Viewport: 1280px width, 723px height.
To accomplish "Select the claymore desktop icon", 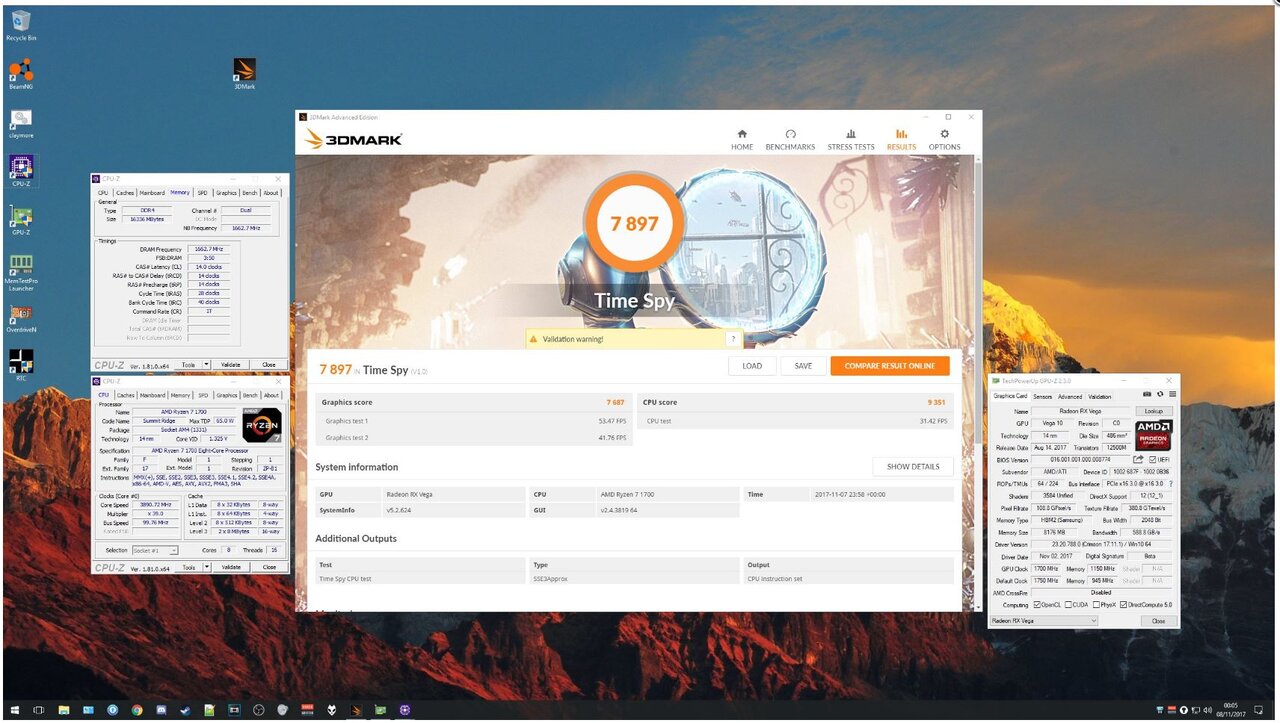I will point(21,124).
